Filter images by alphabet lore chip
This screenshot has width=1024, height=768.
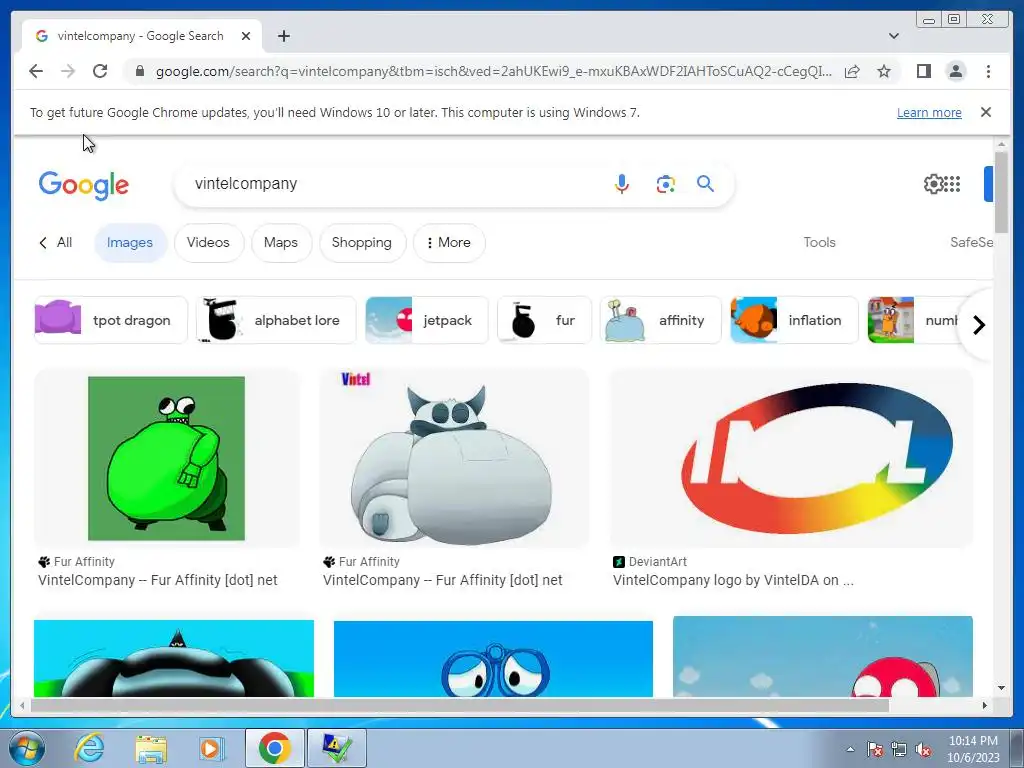(276, 320)
